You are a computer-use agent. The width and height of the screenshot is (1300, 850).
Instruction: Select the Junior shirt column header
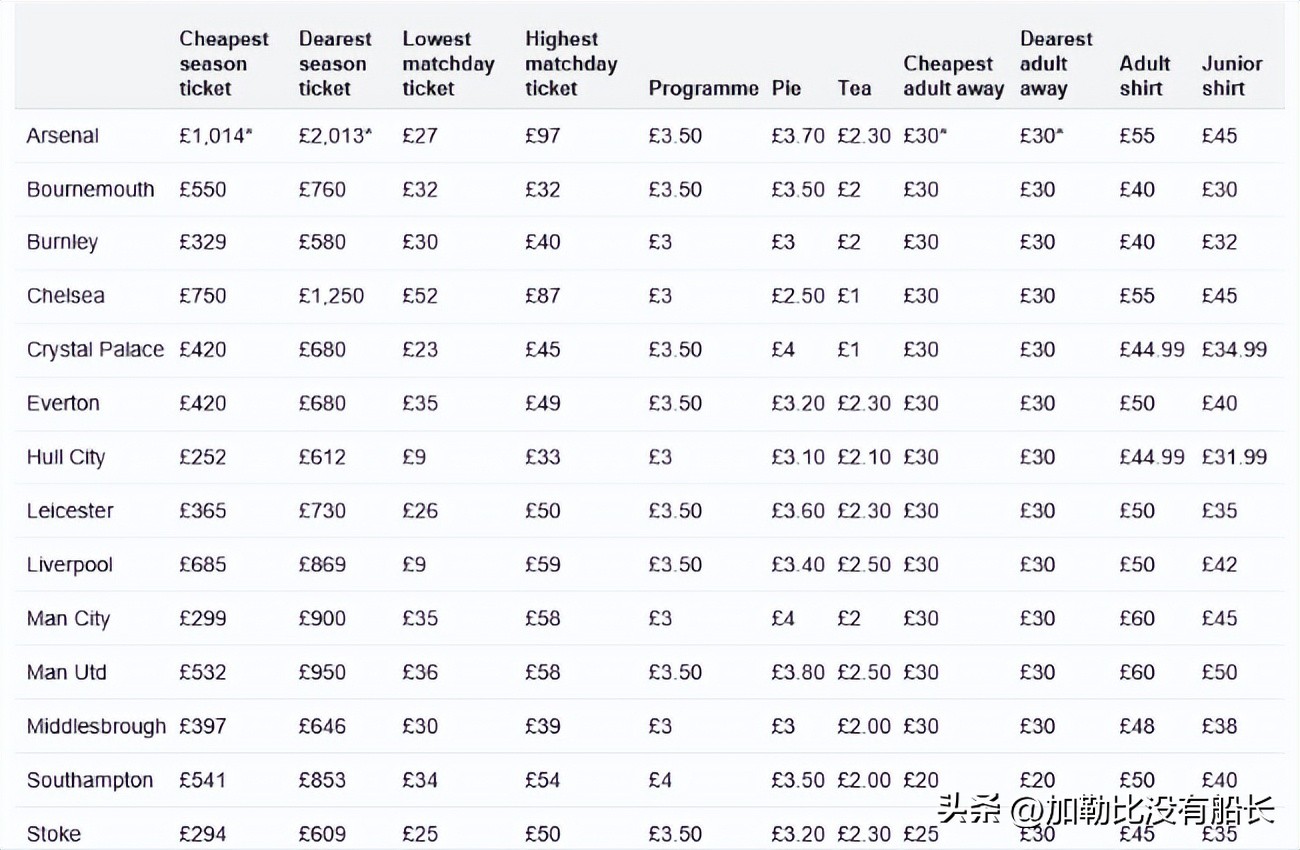click(1232, 76)
